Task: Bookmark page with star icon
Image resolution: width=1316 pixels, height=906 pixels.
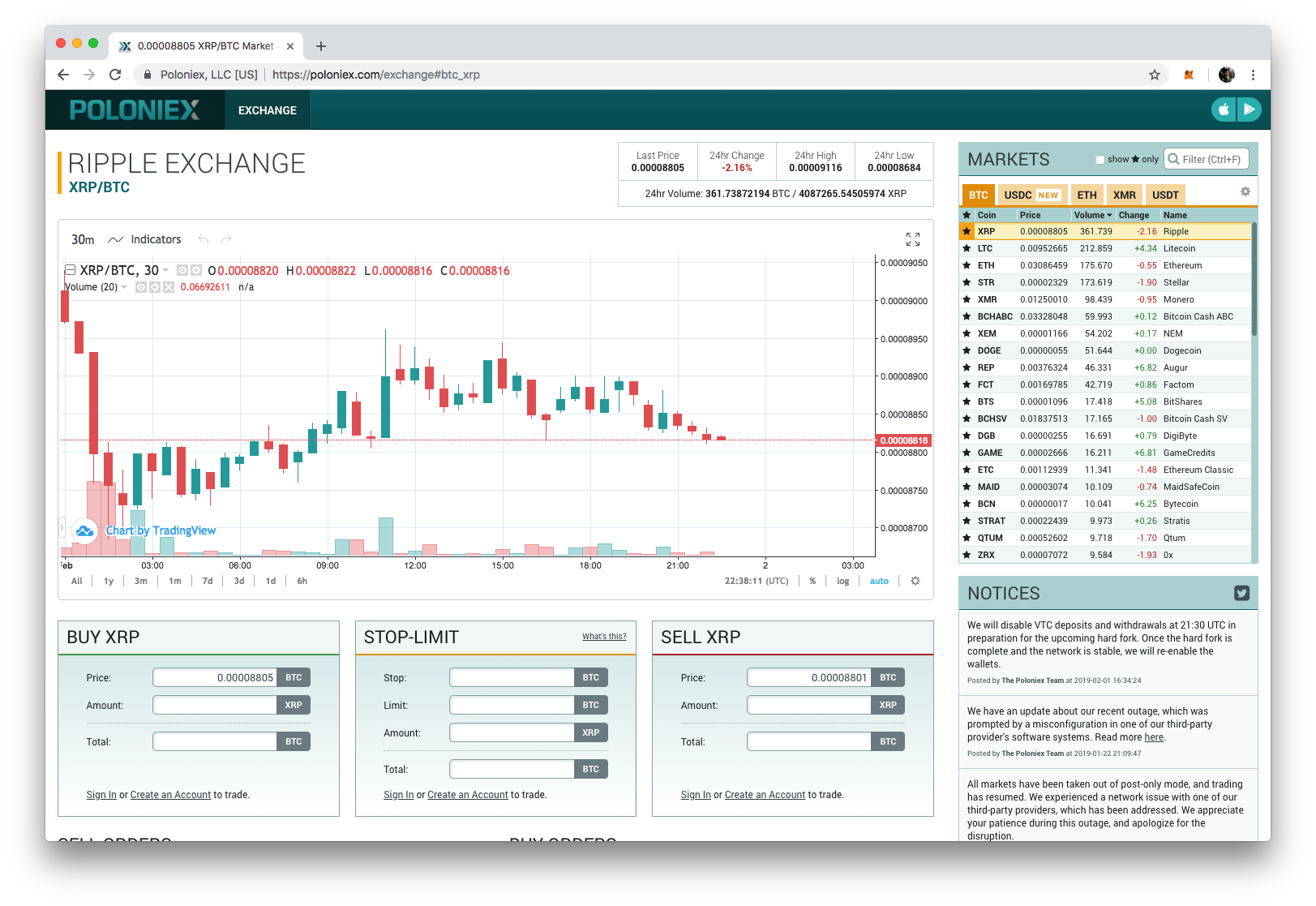Action: pos(1155,75)
